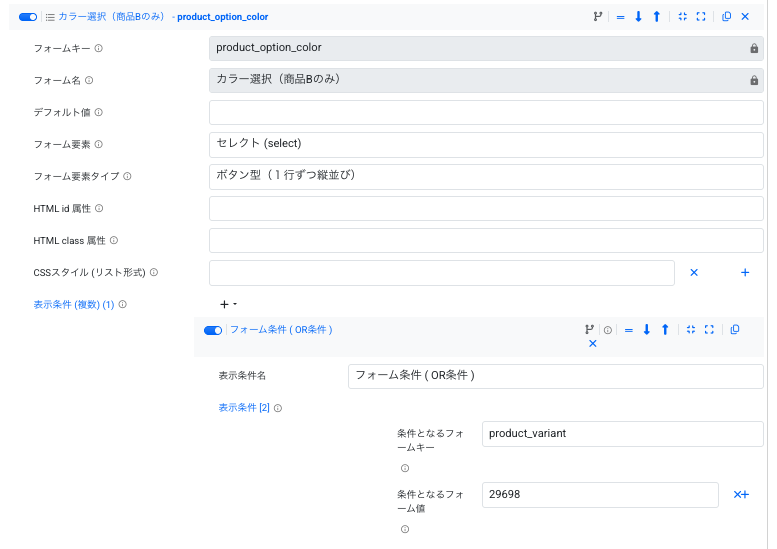Screen dimensions: 777x549
Task: Click the product_option_color link in the header
Action: point(222,17)
